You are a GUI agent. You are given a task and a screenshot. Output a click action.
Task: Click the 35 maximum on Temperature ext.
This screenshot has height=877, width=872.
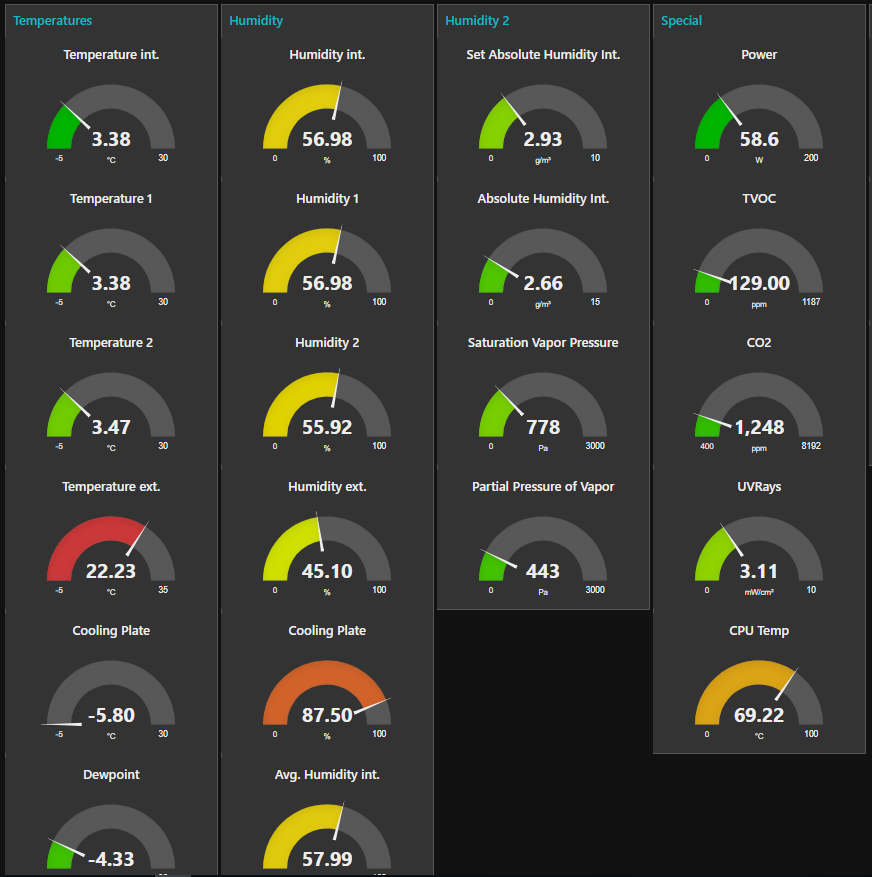[x=163, y=590]
